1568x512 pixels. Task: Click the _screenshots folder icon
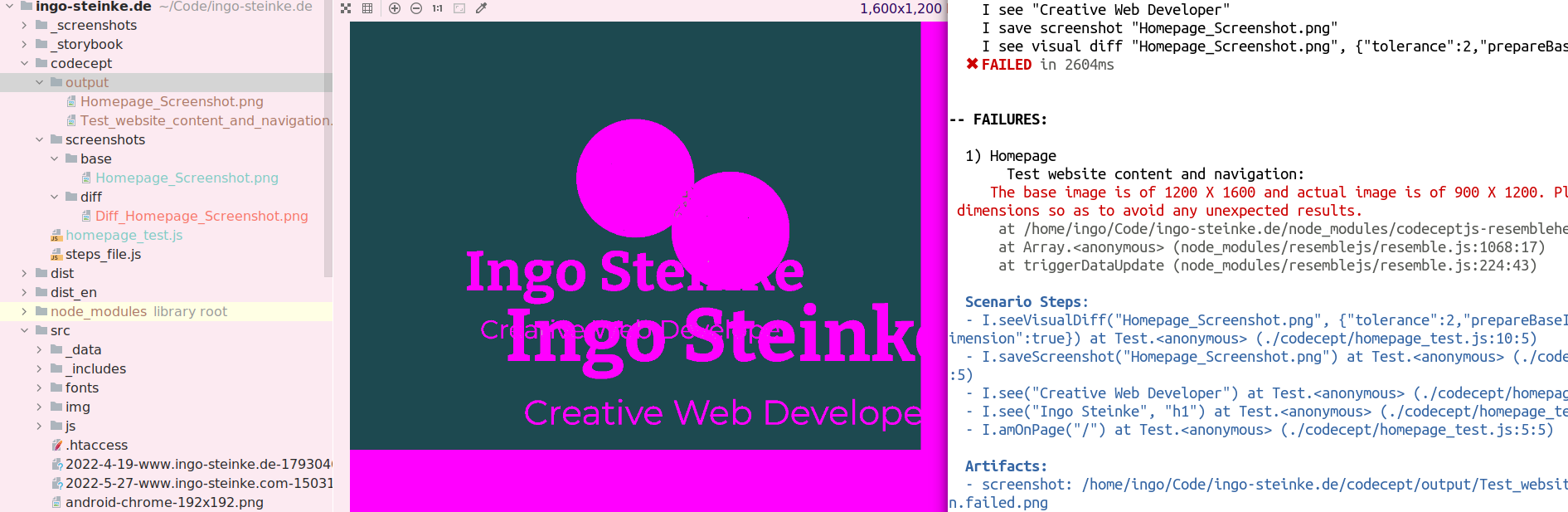[x=41, y=25]
